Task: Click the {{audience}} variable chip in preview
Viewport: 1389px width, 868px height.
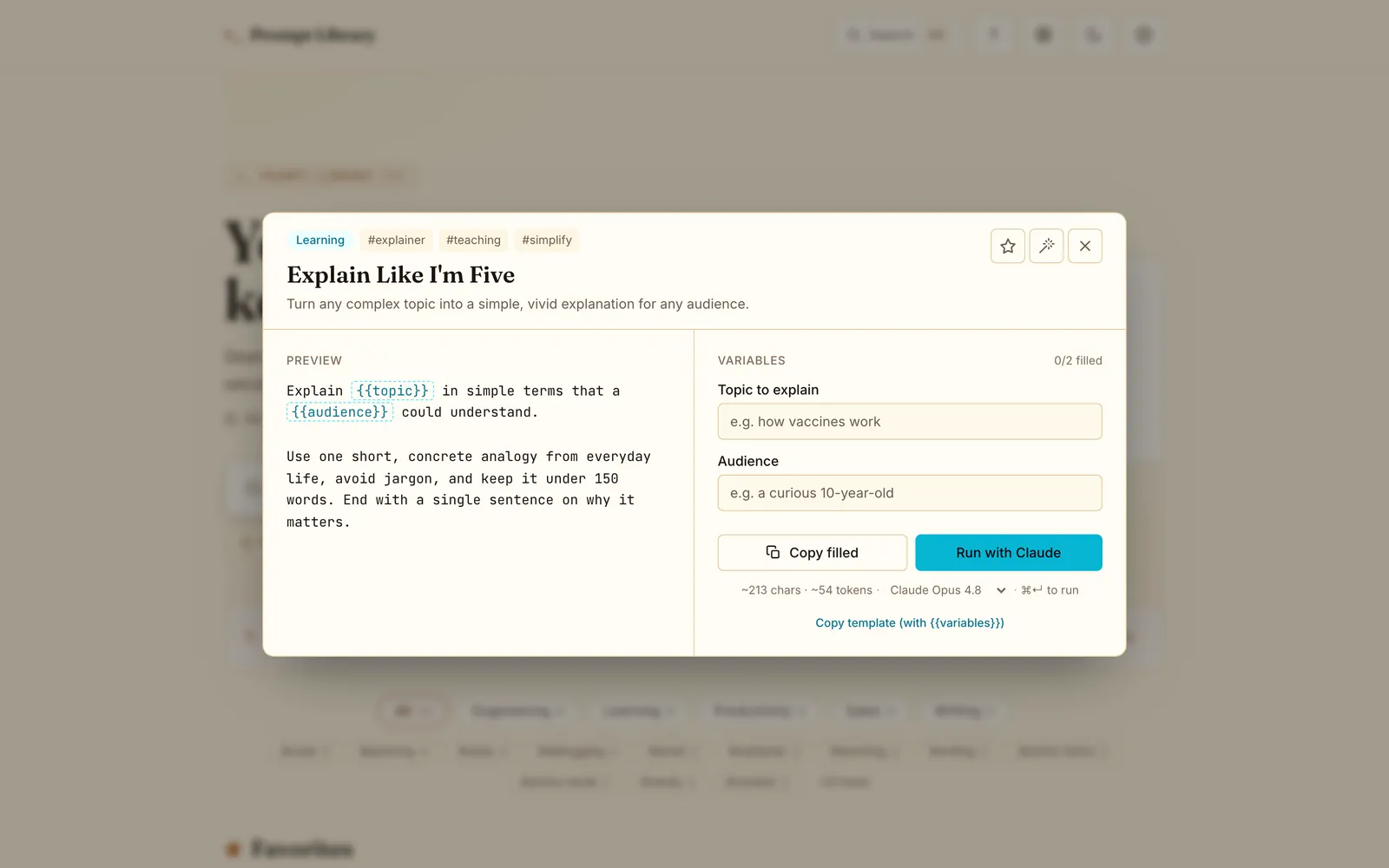Action: tap(340, 412)
